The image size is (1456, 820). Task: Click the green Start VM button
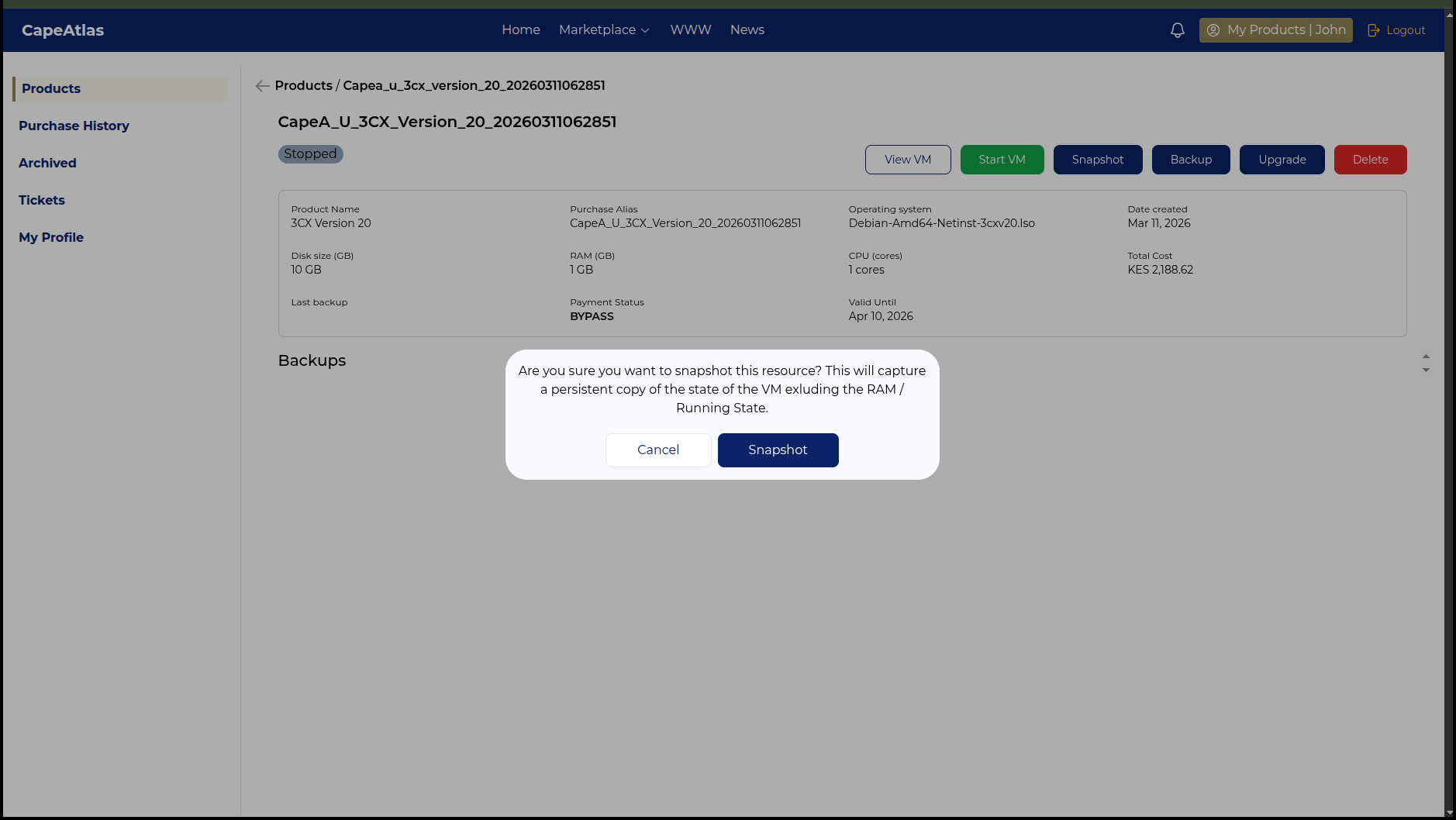[1002, 160]
